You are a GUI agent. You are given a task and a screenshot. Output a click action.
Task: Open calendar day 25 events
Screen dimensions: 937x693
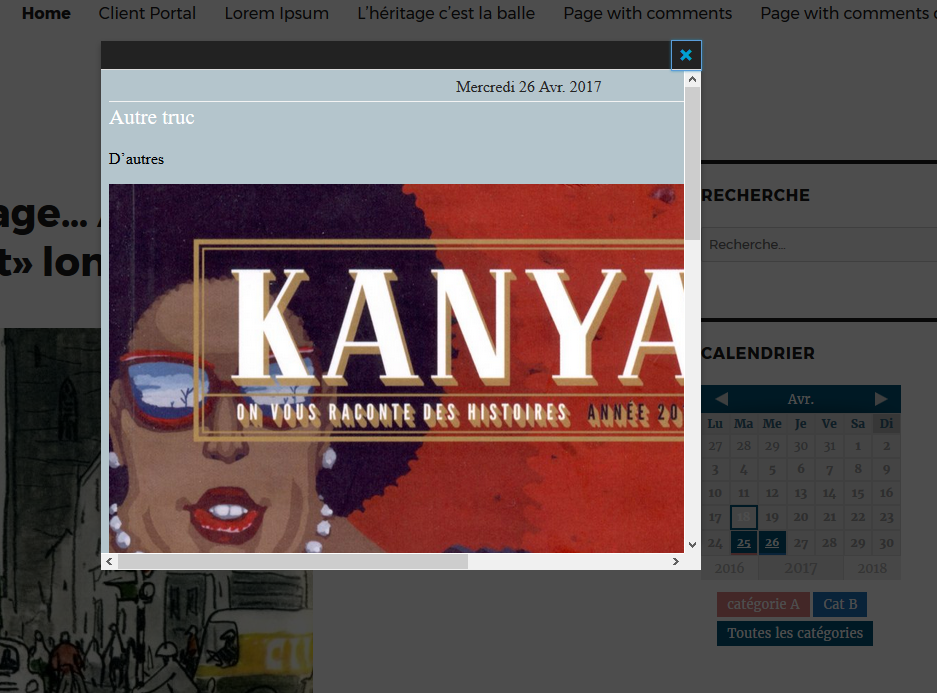tap(743, 542)
